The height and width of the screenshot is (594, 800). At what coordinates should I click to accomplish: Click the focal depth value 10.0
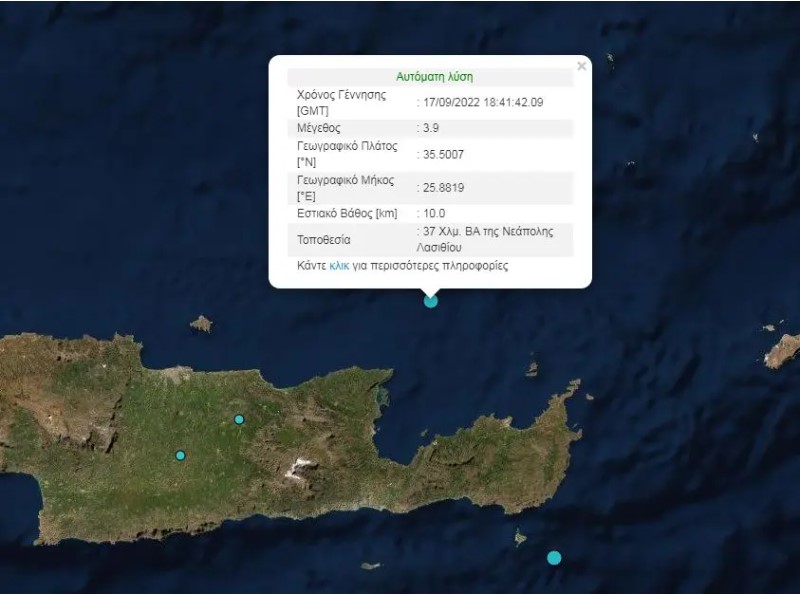[434, 213]
